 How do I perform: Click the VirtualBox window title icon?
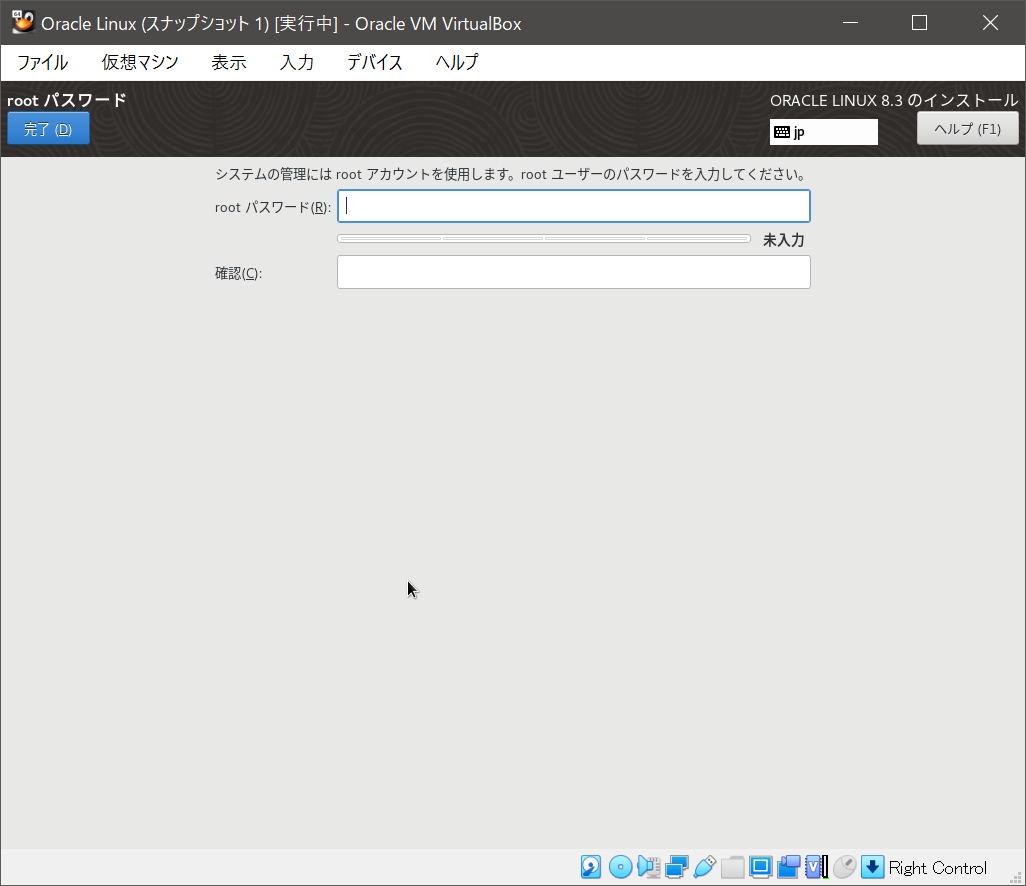click(23, 22)
